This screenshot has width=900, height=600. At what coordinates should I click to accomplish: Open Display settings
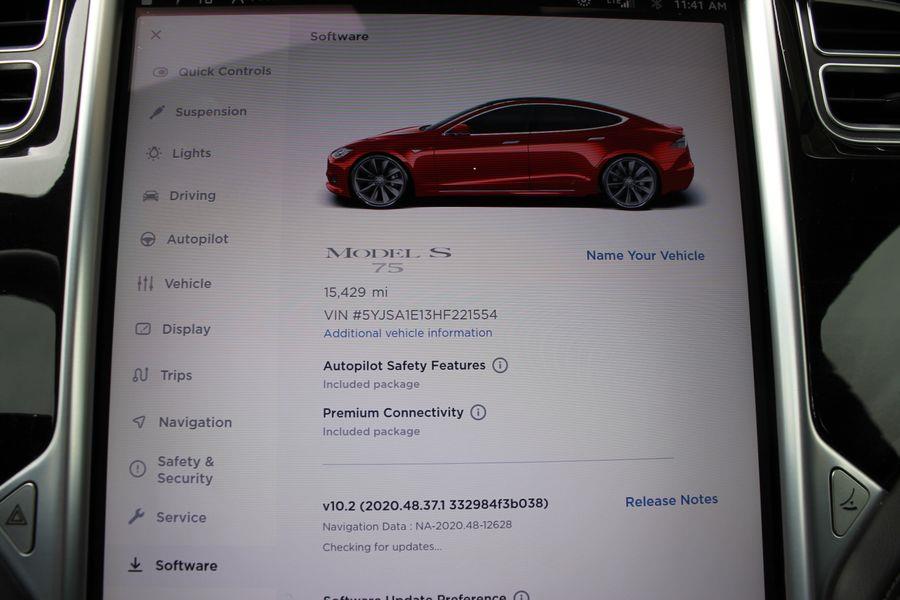pos(173,329)
